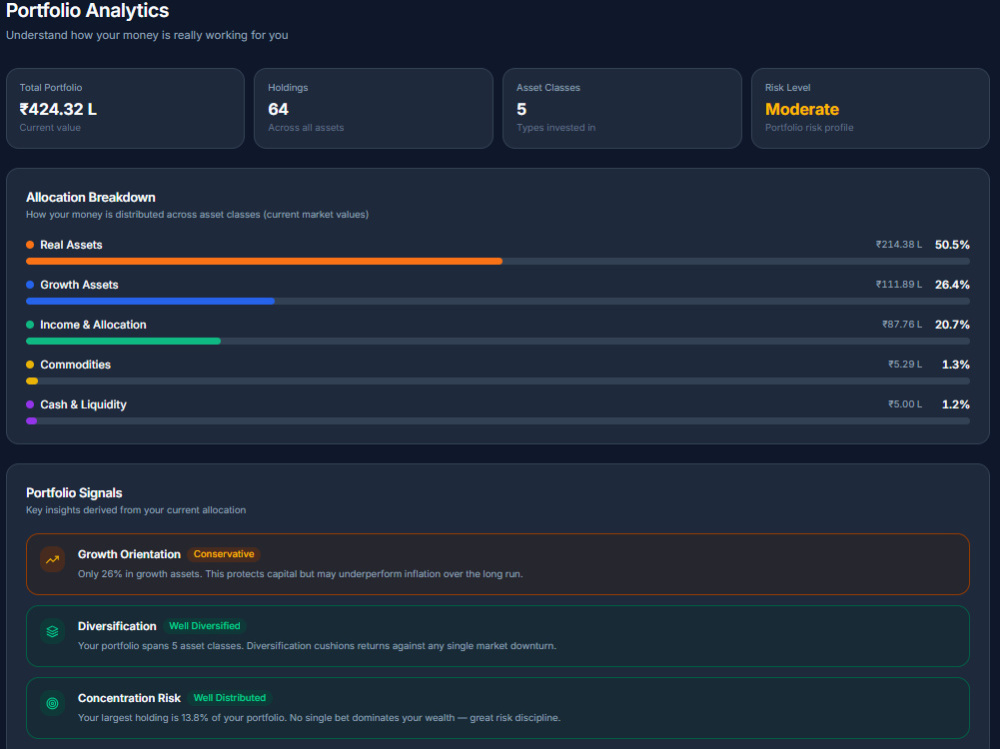Click the 'largest holding is 13.8%' description
Screen dimensions: 1000x749
coord(319,718)
